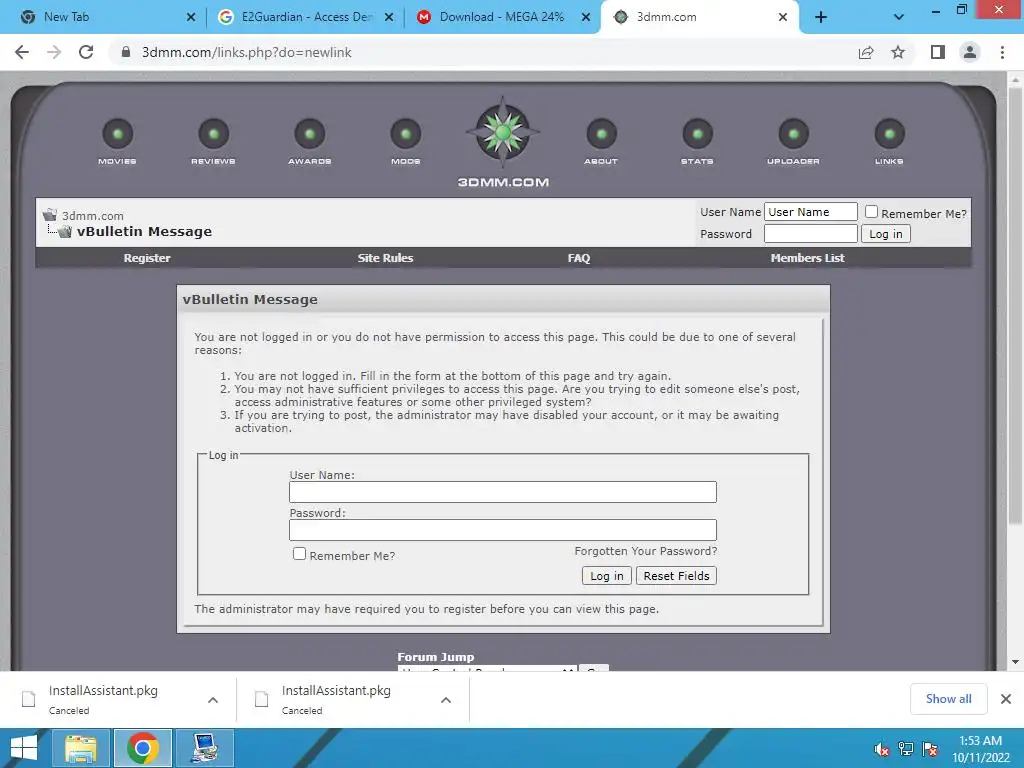Viewport: 1024px width, 768px height.
Task: Check Remember Me in the Log in form
Action: tap(299, 554)
